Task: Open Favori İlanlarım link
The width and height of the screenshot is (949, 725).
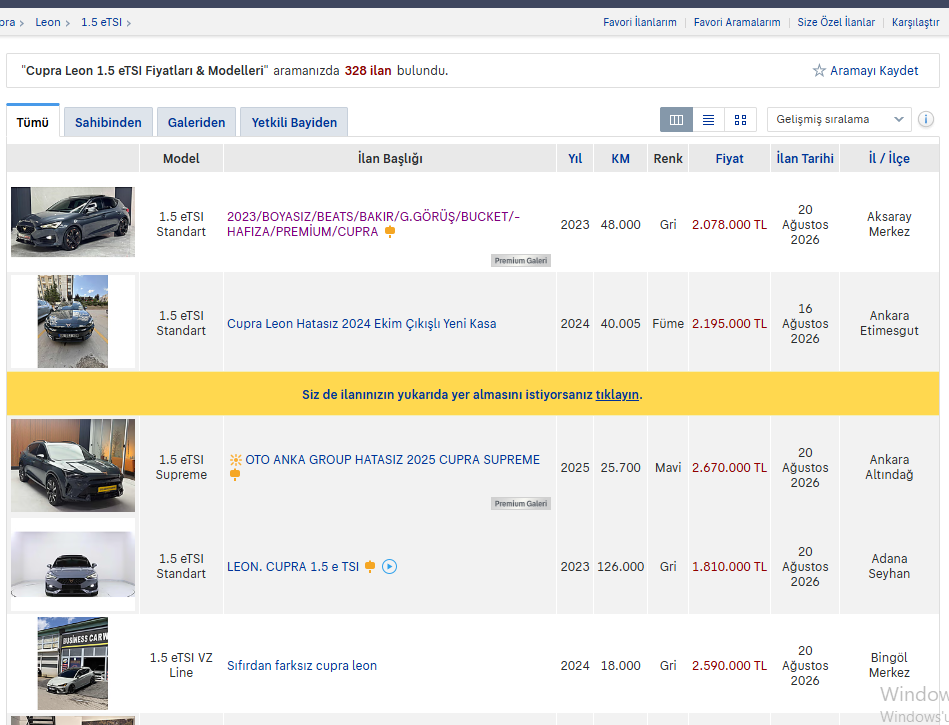Action: (640, 22)
